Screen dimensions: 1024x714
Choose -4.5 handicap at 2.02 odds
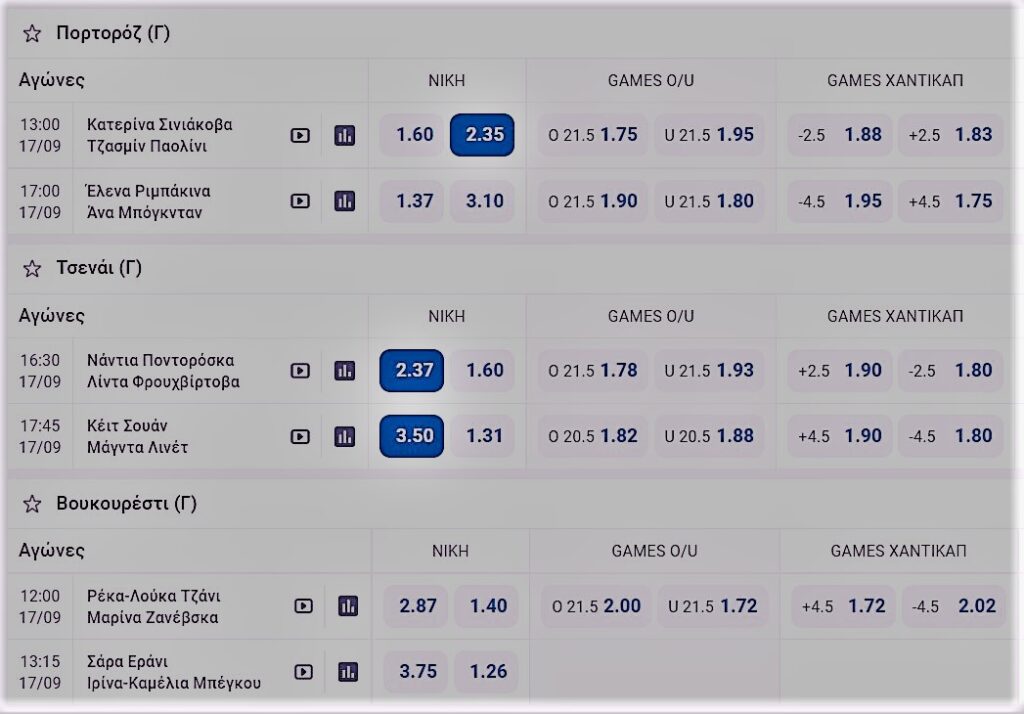click(x=956, y=606)
